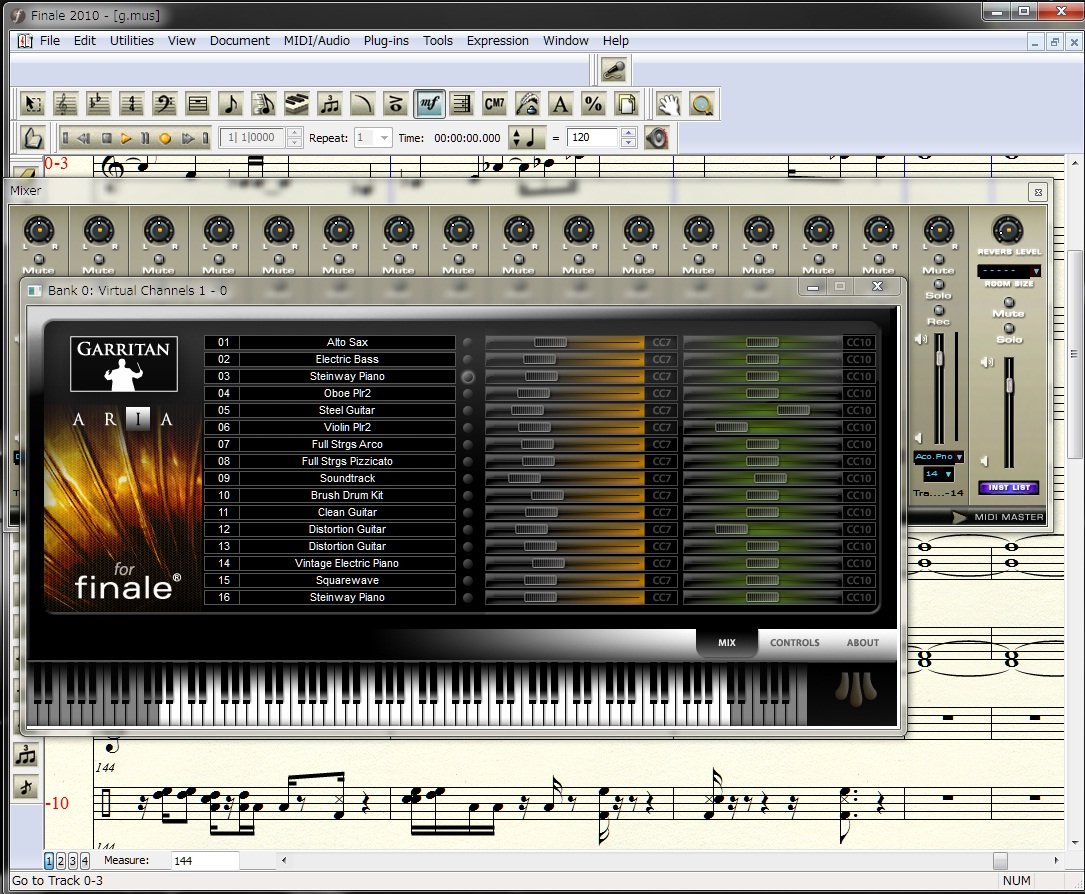Click the microphone audio tool icon

(x=613, y=71)
